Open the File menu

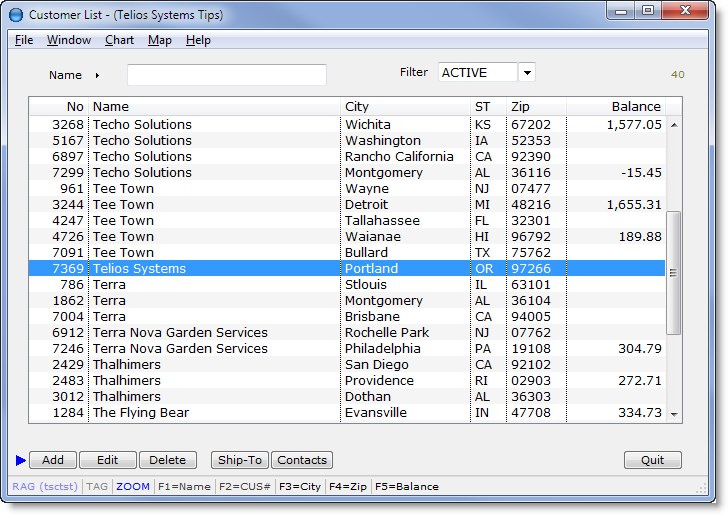coord(24,40)
